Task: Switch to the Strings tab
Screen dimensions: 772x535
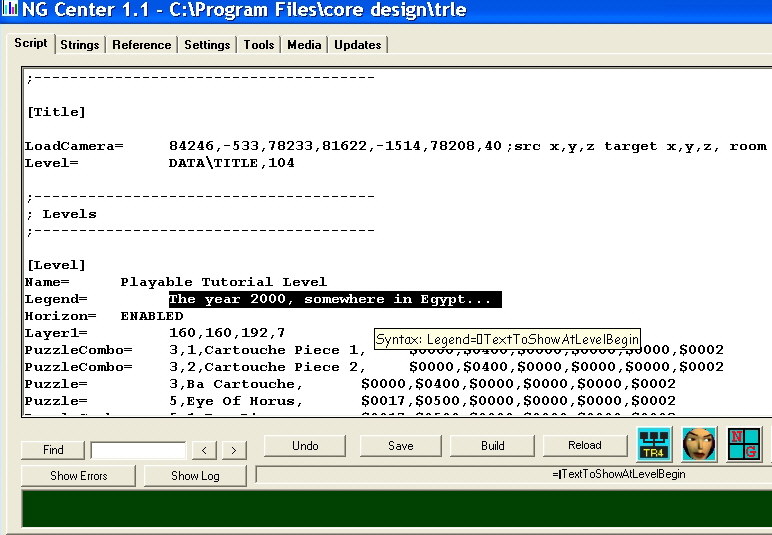Action: (x=79, y=45)
